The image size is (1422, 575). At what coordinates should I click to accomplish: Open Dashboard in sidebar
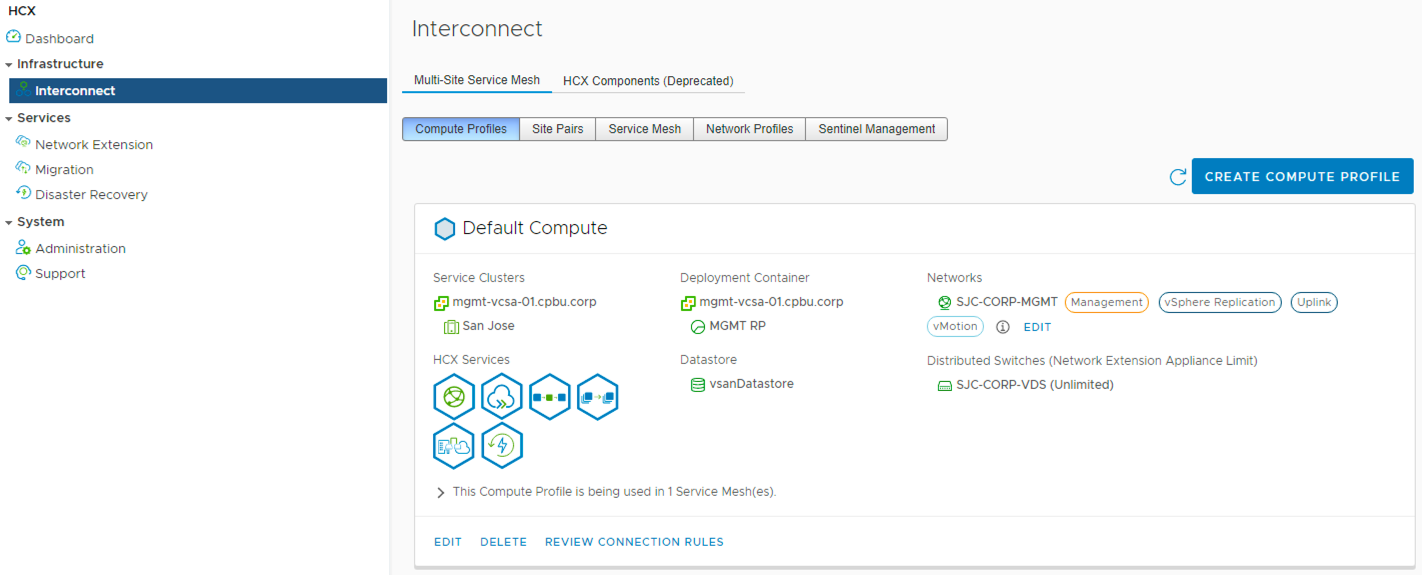pyautogui.click(x=59, y=38)
